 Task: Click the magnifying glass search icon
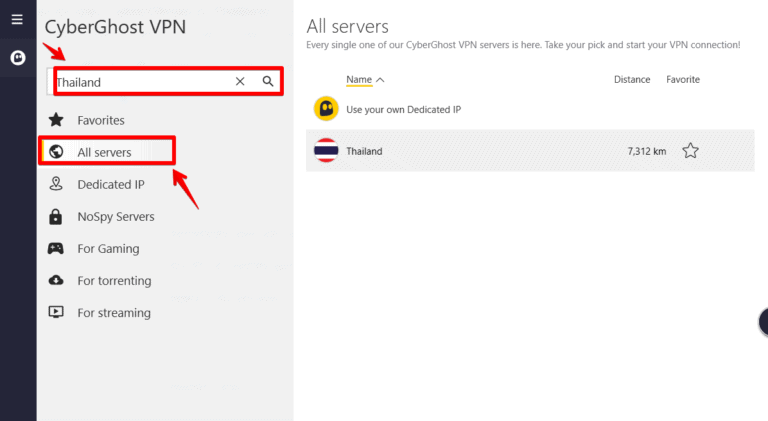pos(268,82)
